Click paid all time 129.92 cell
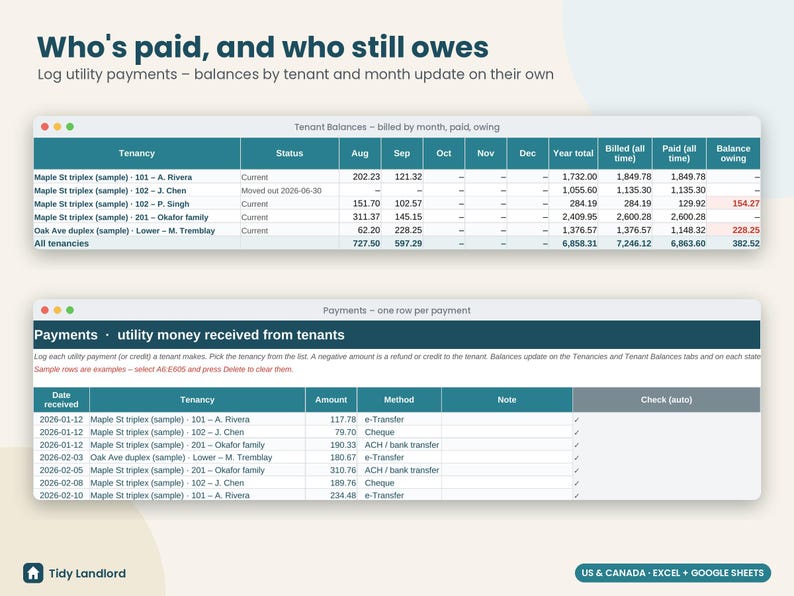The image size is (794, 596). point(679,204)
